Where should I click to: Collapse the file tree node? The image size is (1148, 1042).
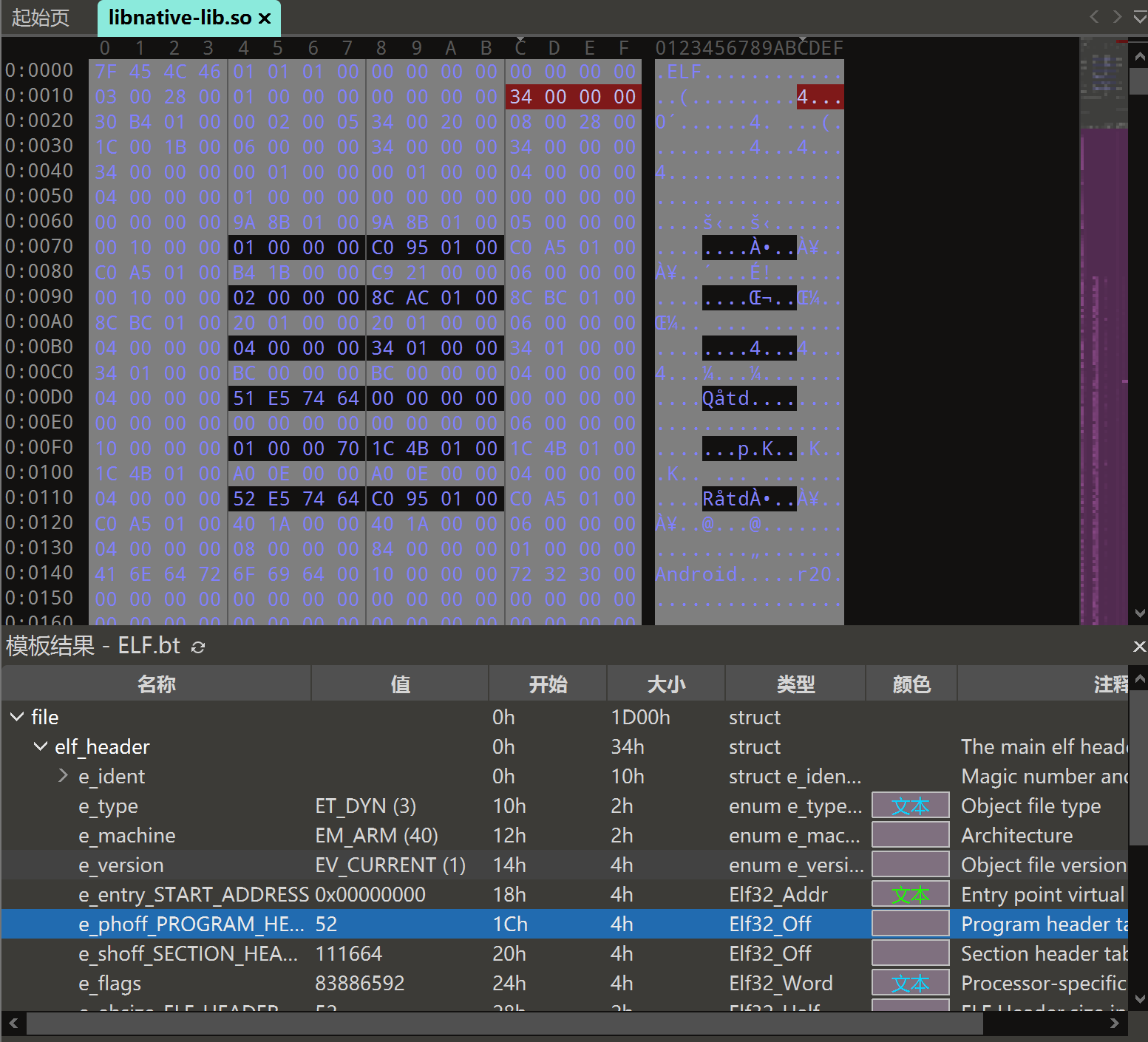(x=17, y=717)
